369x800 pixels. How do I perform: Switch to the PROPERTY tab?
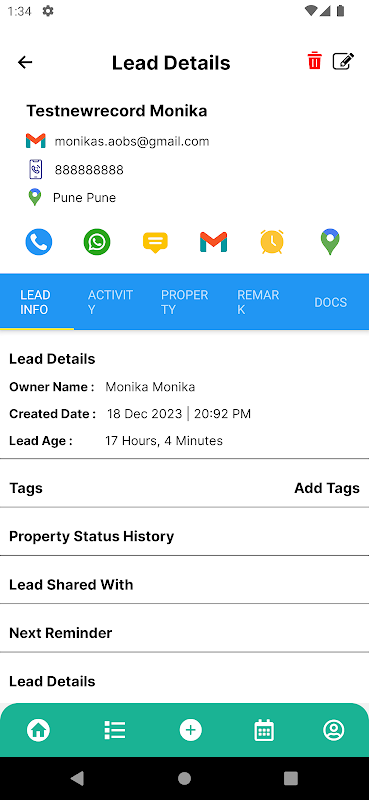tap(185, 302)
